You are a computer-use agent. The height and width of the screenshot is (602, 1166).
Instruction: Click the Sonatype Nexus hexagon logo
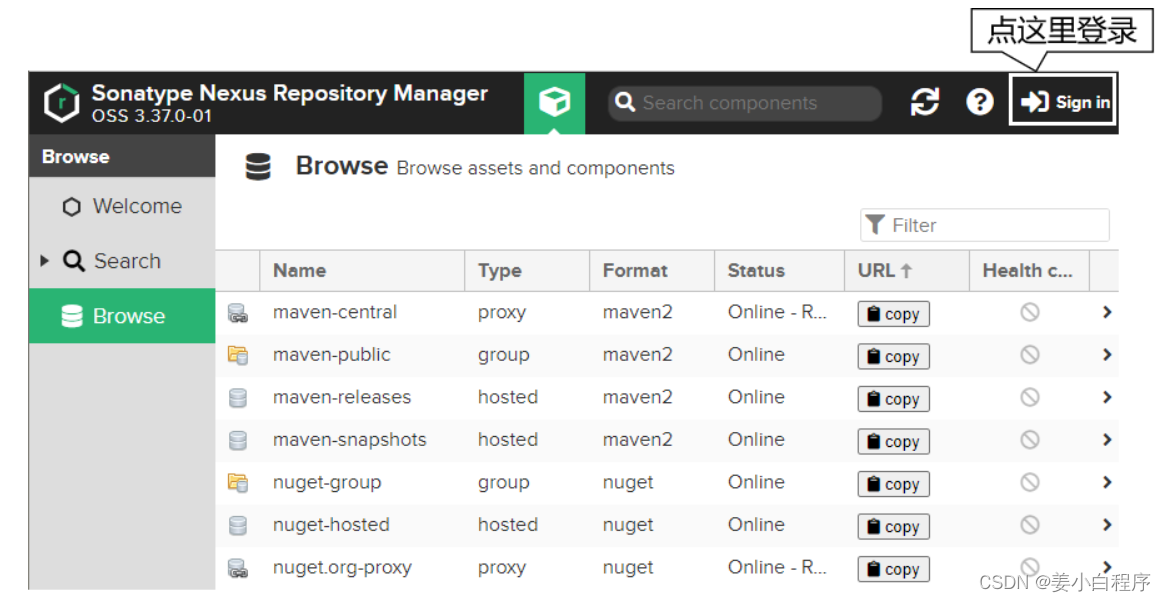coord(61,103)
